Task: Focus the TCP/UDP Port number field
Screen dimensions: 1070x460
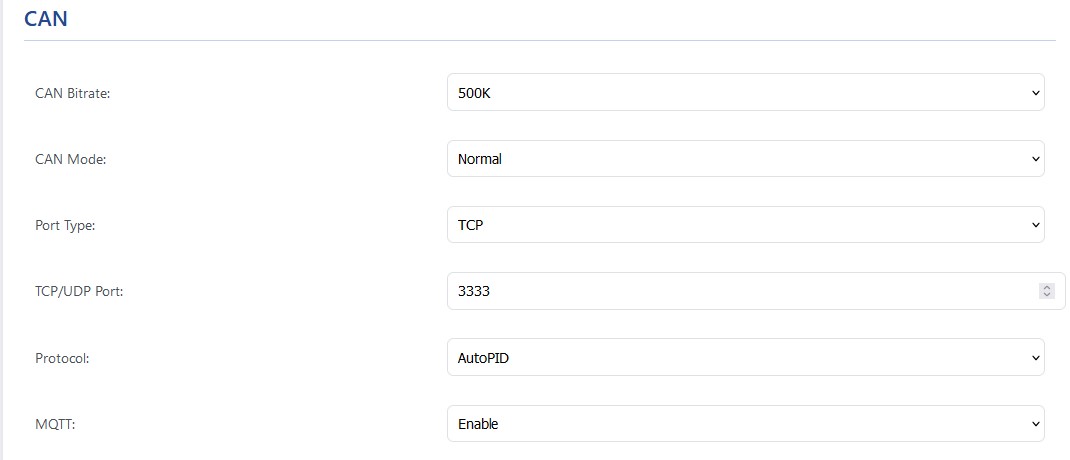Action: pos(740,291)
